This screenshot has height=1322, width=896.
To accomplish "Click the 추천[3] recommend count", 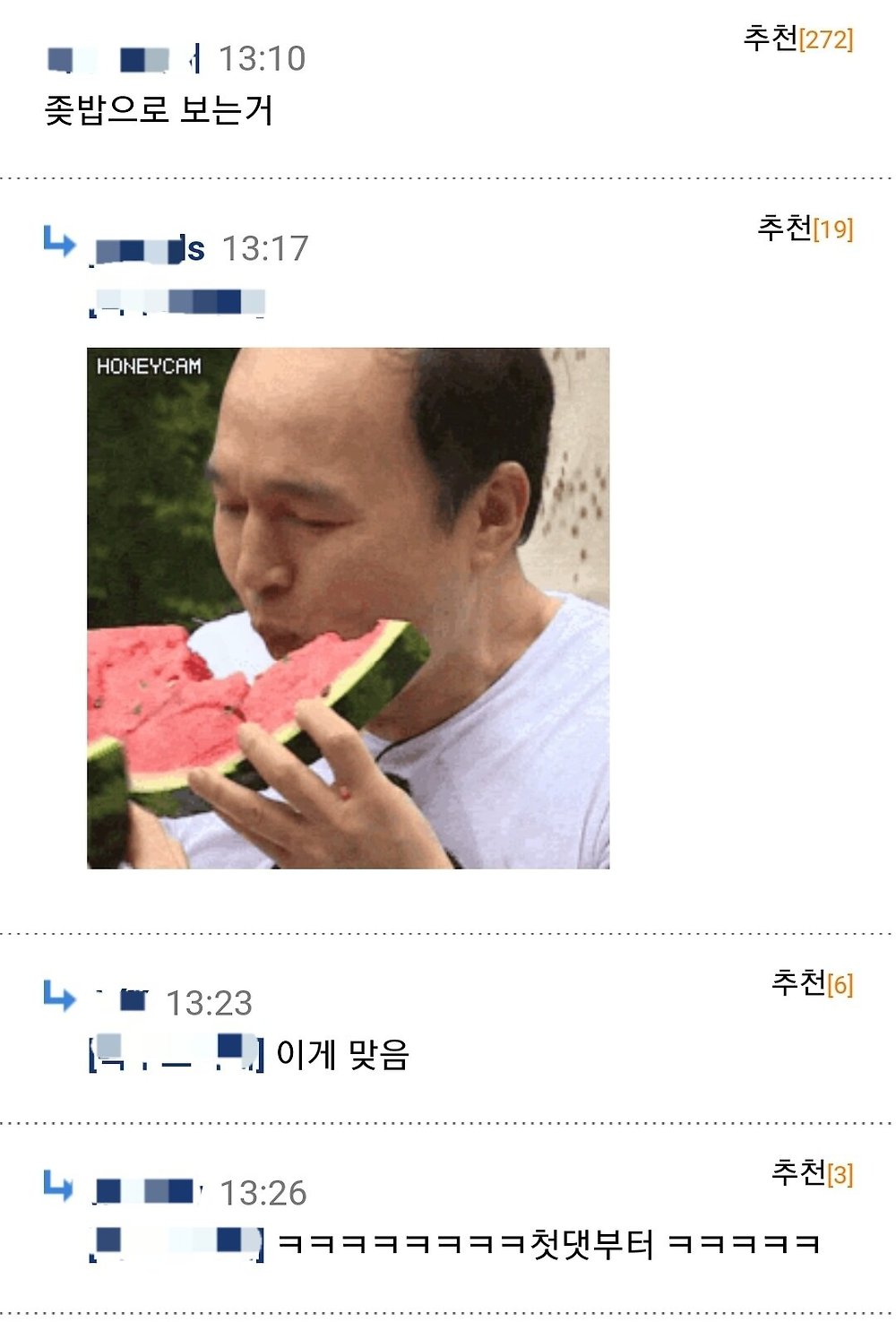I will click(x=813, y=1172).
